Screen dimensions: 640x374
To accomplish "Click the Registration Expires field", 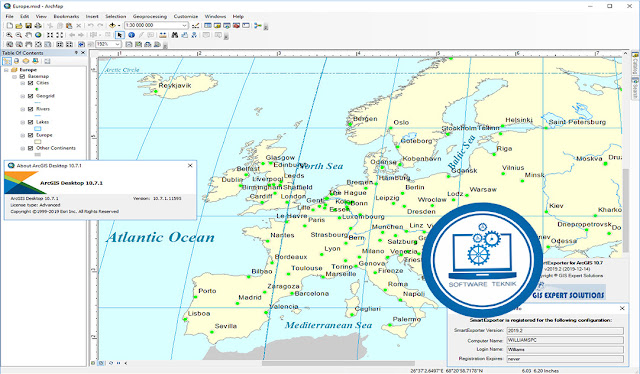I will coord(565,359).
